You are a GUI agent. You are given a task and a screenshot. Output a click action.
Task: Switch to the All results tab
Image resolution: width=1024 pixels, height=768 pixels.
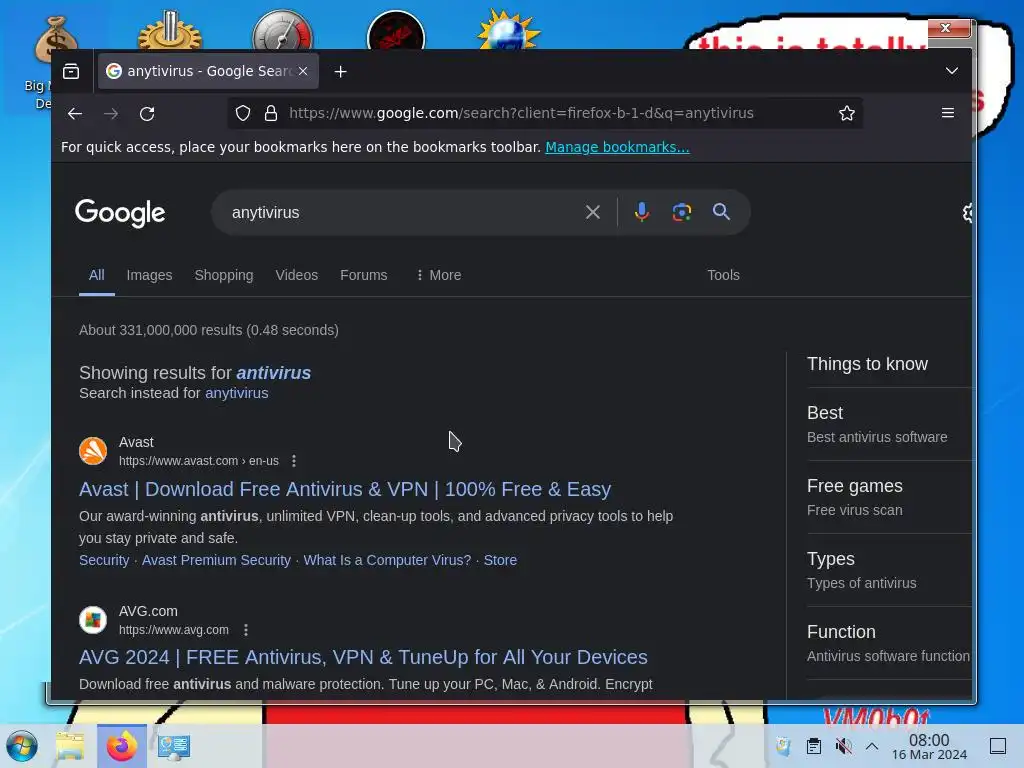[x=97, y=275]
